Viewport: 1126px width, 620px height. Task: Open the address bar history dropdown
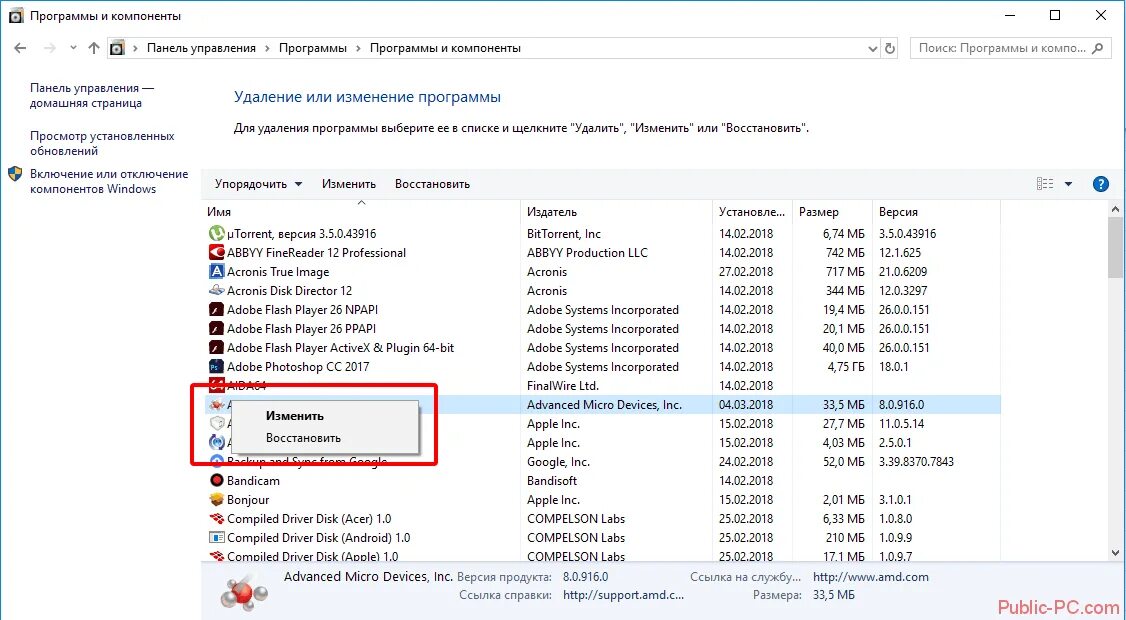coord(873,49)
